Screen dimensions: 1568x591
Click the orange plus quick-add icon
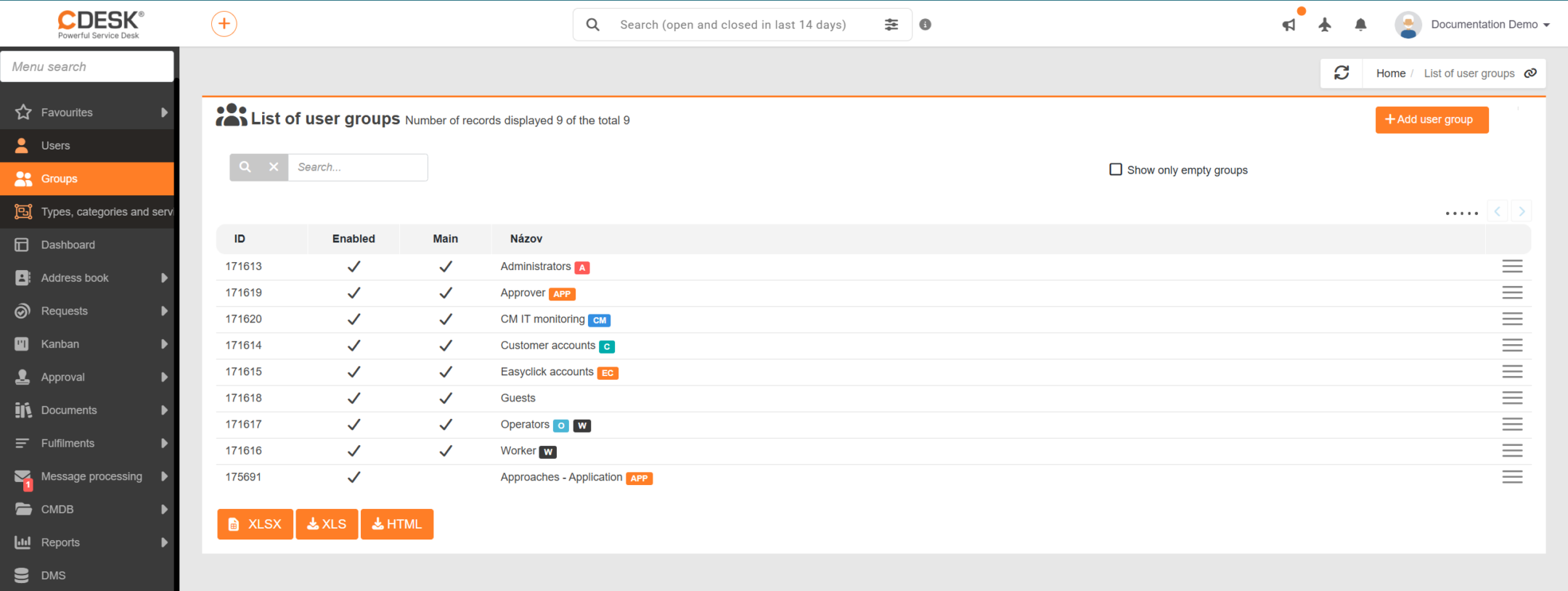(224, 24)
